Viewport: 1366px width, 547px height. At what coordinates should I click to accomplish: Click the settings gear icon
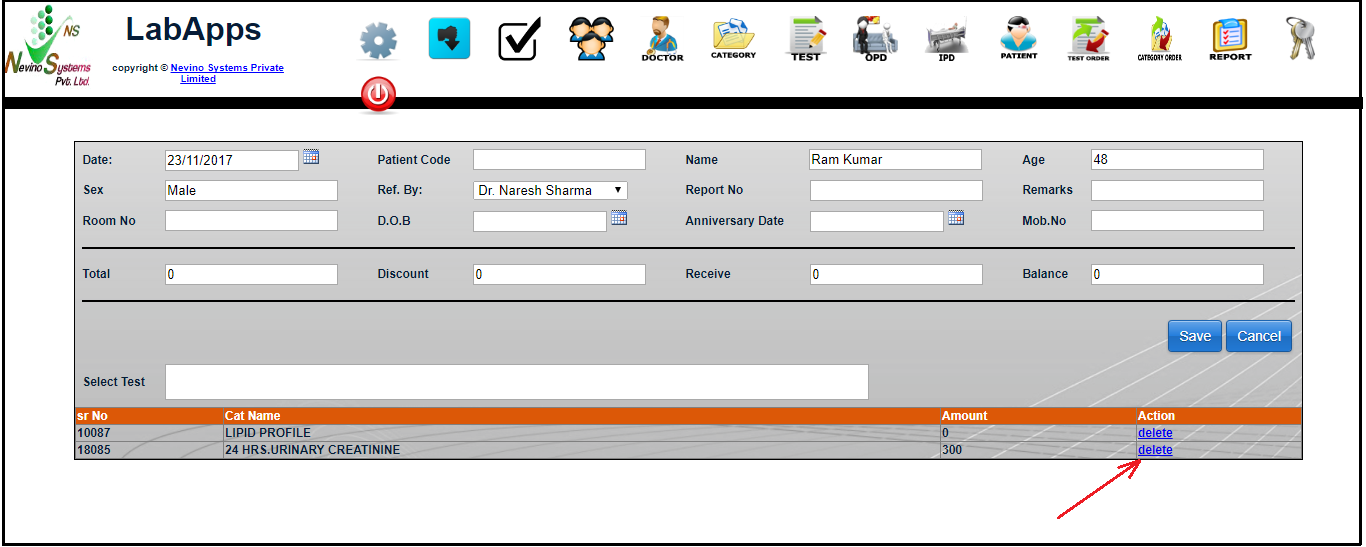(378, 41)
